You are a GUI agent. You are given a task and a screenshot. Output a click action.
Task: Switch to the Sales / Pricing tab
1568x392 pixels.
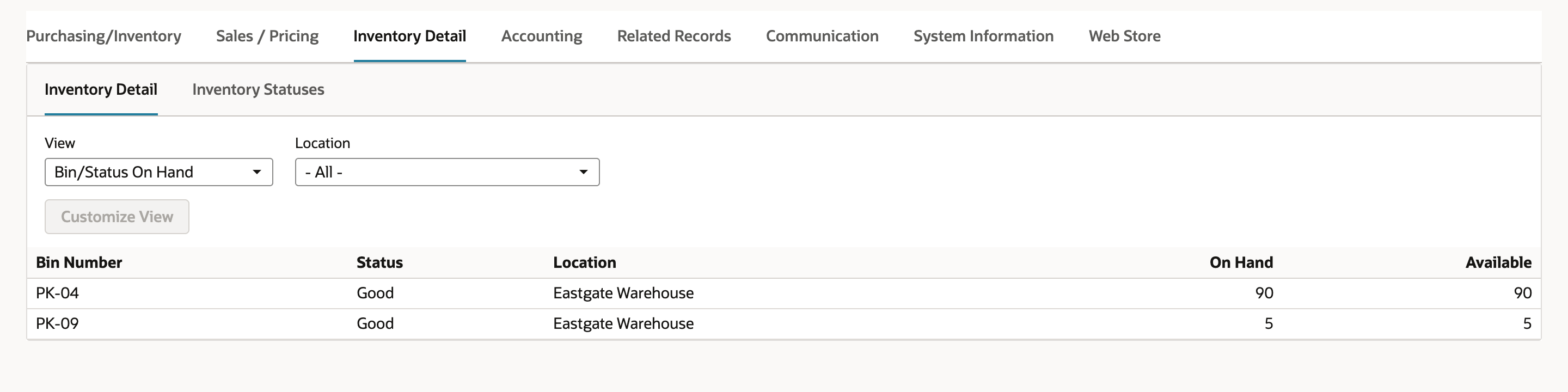click(267, 36)
